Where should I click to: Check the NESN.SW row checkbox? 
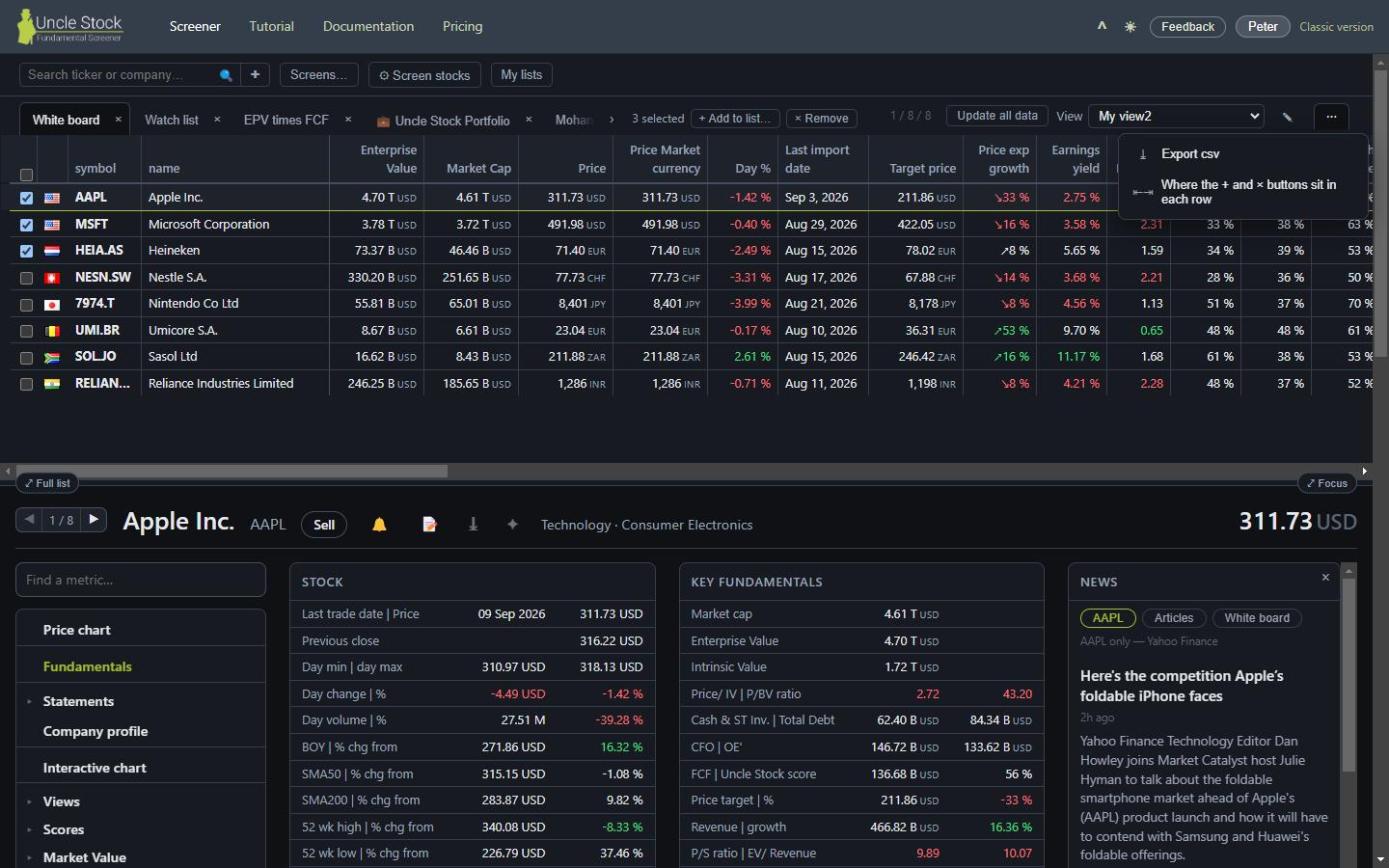click(x=26, y=278)
